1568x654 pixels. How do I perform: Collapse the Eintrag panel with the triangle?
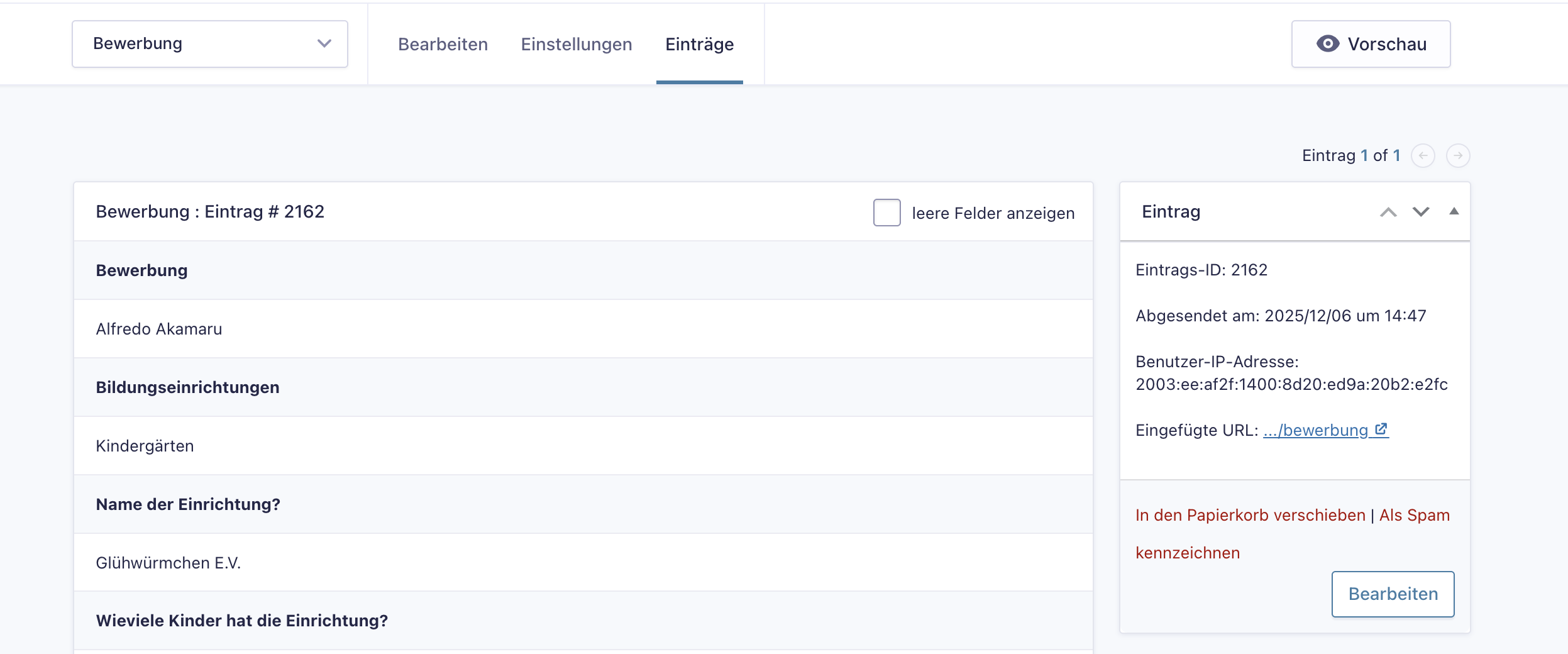1454,211
